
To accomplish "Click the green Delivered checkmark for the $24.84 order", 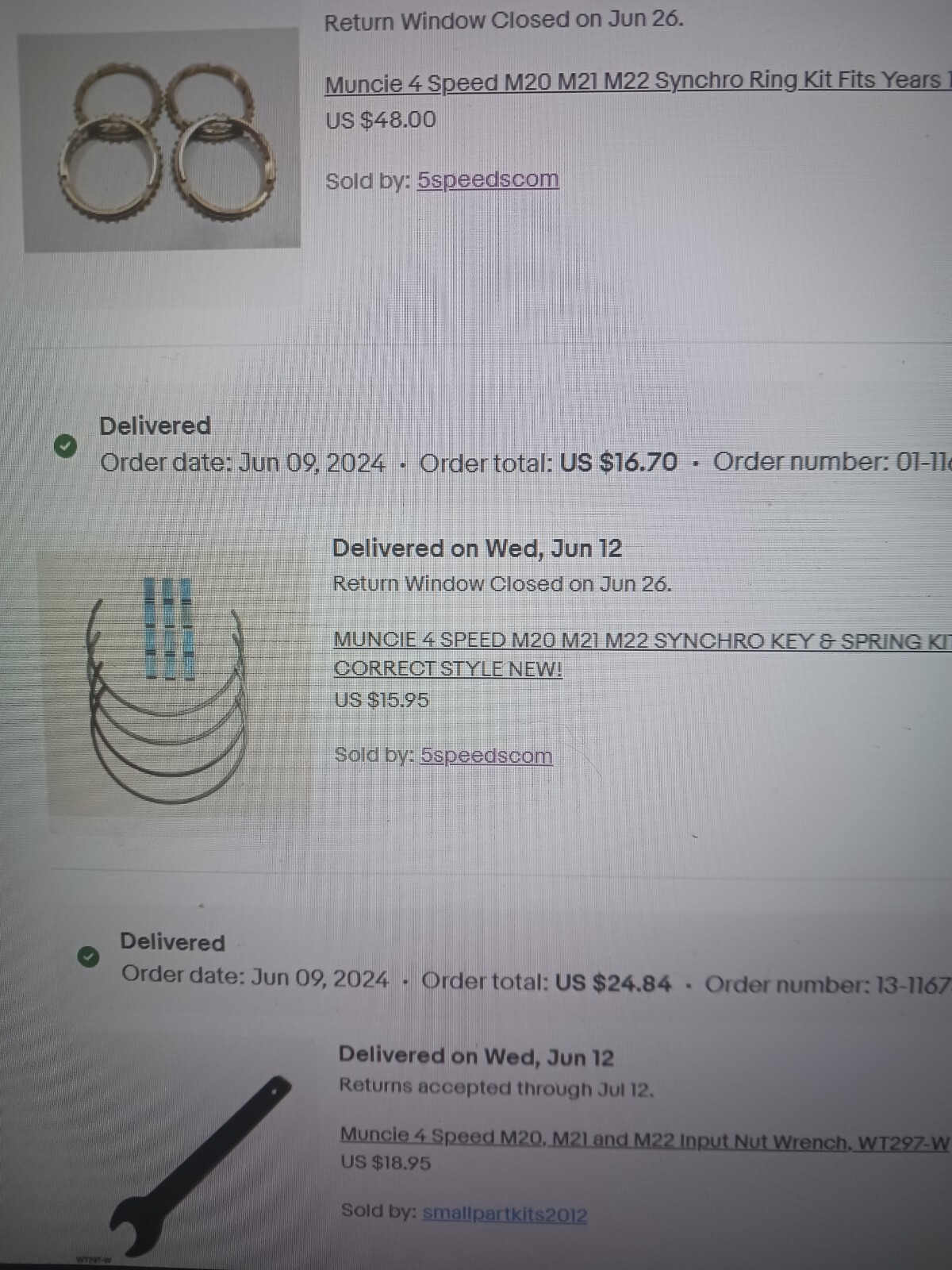I will [88, 956].
